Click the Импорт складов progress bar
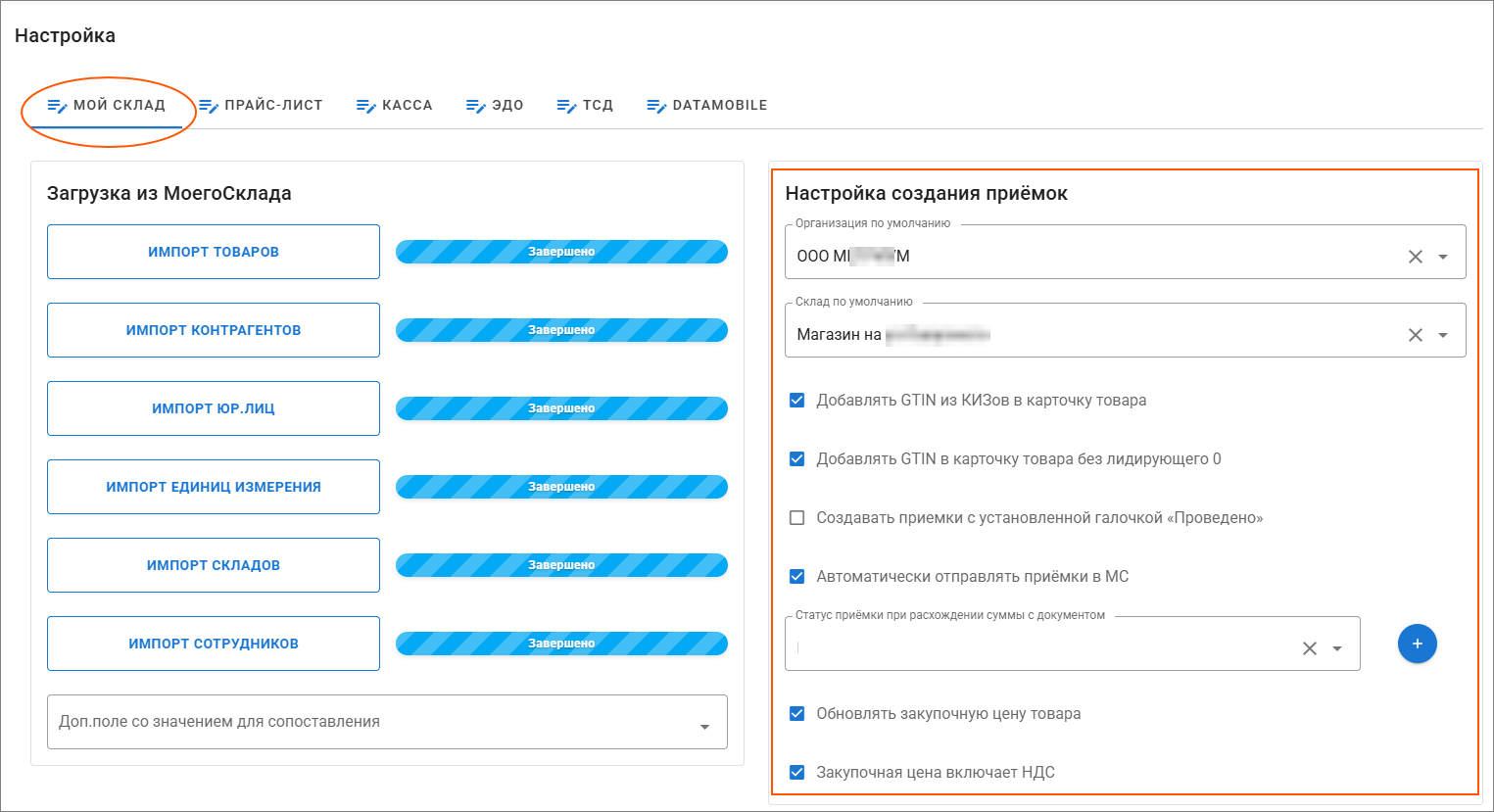Image resolution: width=1494 pixels, height=812 pixels. click(561, 565)
